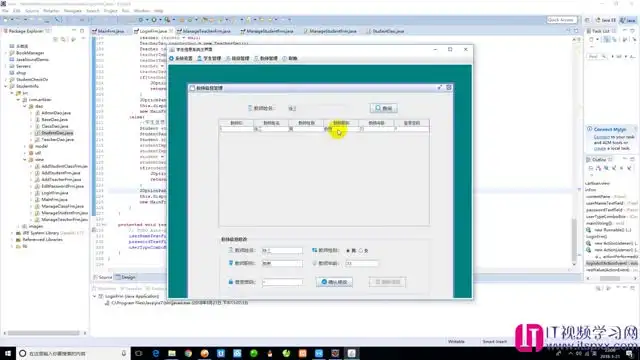640x360 pixels.
Task: Switch to the Design tab below editor
Action: point(126,277)
